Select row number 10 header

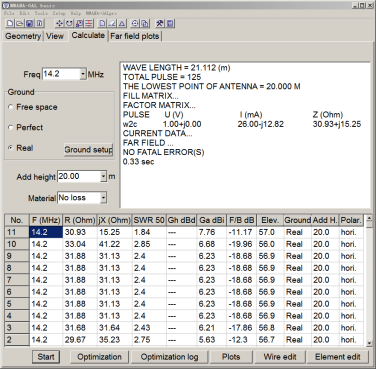[x=17, y=244]
